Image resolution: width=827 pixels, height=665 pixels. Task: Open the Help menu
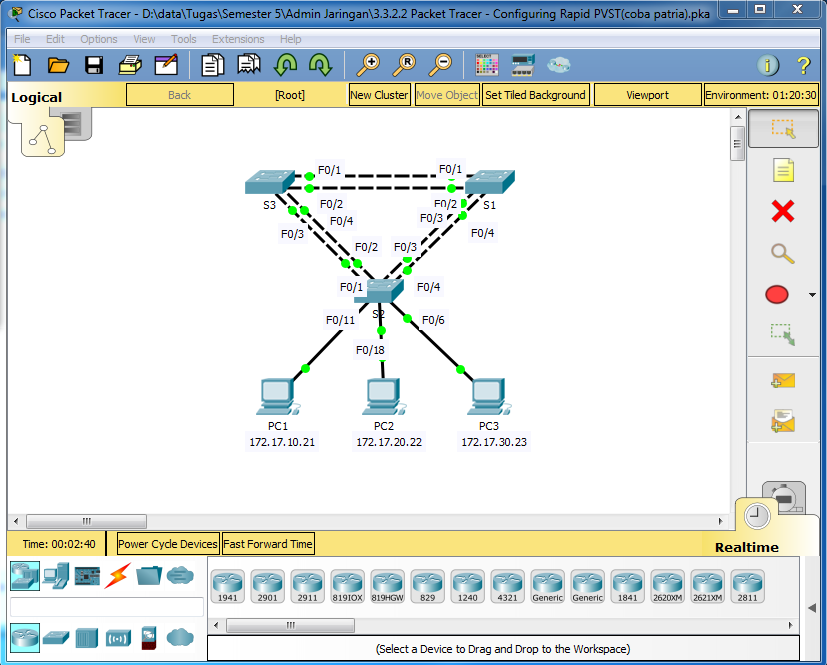(290, 39)
